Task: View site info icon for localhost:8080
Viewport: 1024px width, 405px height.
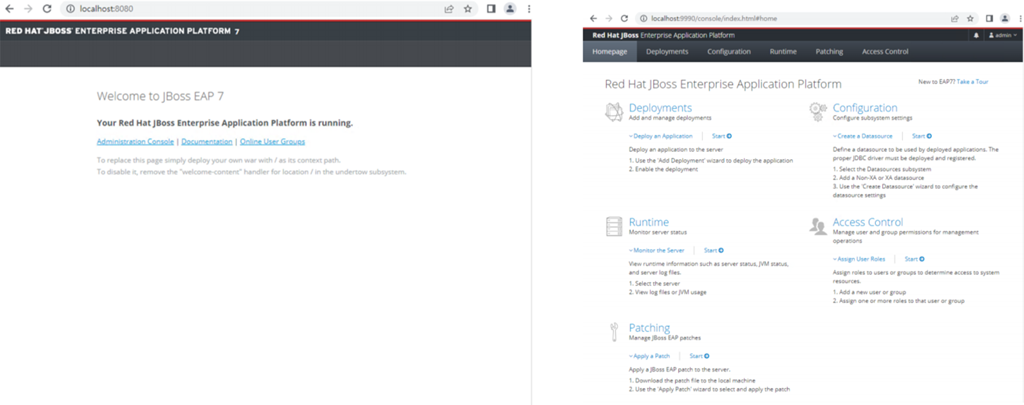Action: [x=71, y=9]
